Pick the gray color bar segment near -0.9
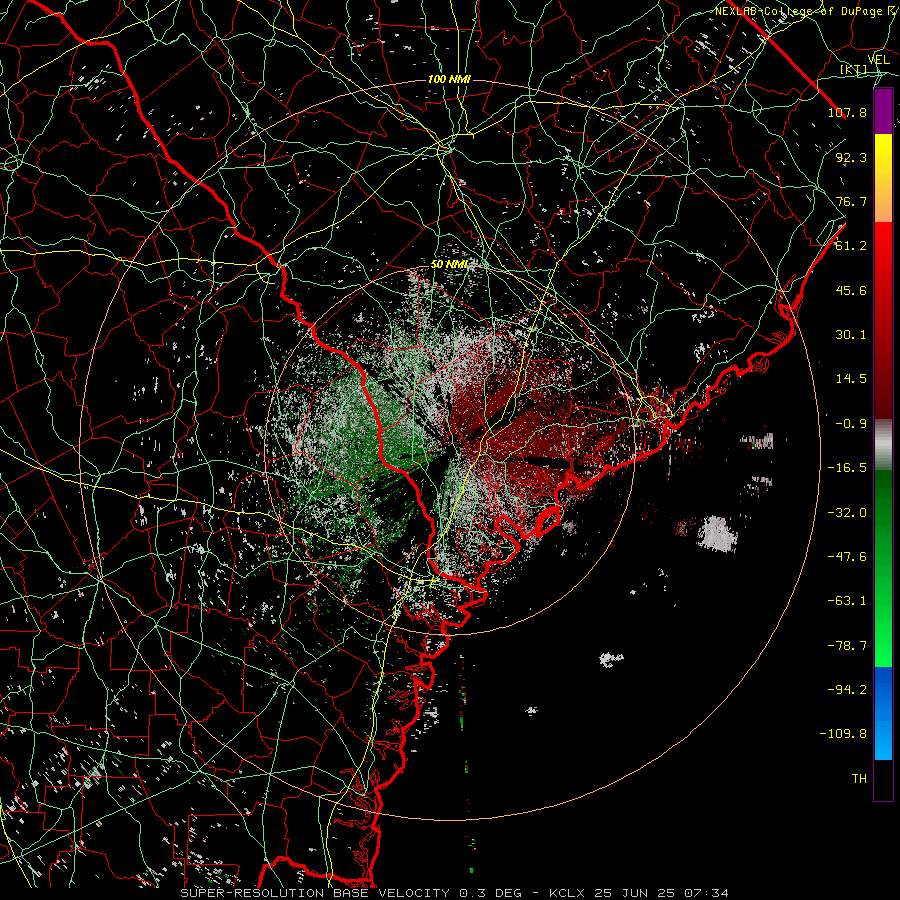 [x=883, y=442]
